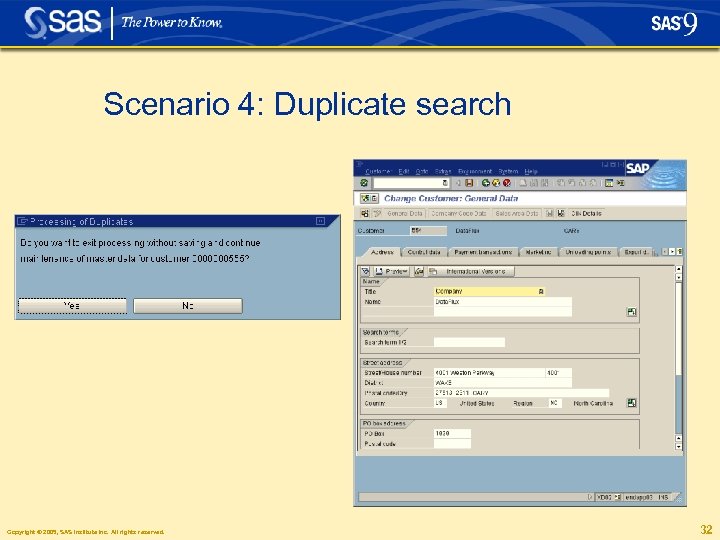Switch to the Control data tab

point(424,252)
